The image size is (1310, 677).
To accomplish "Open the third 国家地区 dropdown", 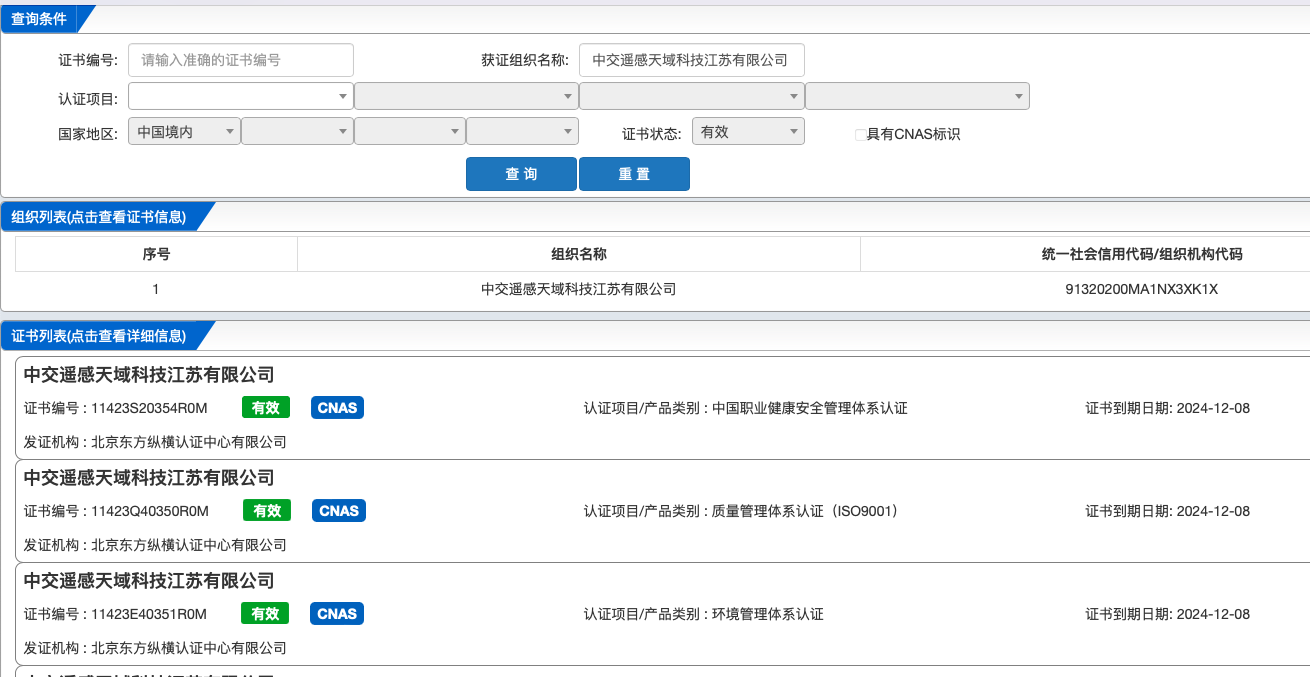I will [410, 132].
